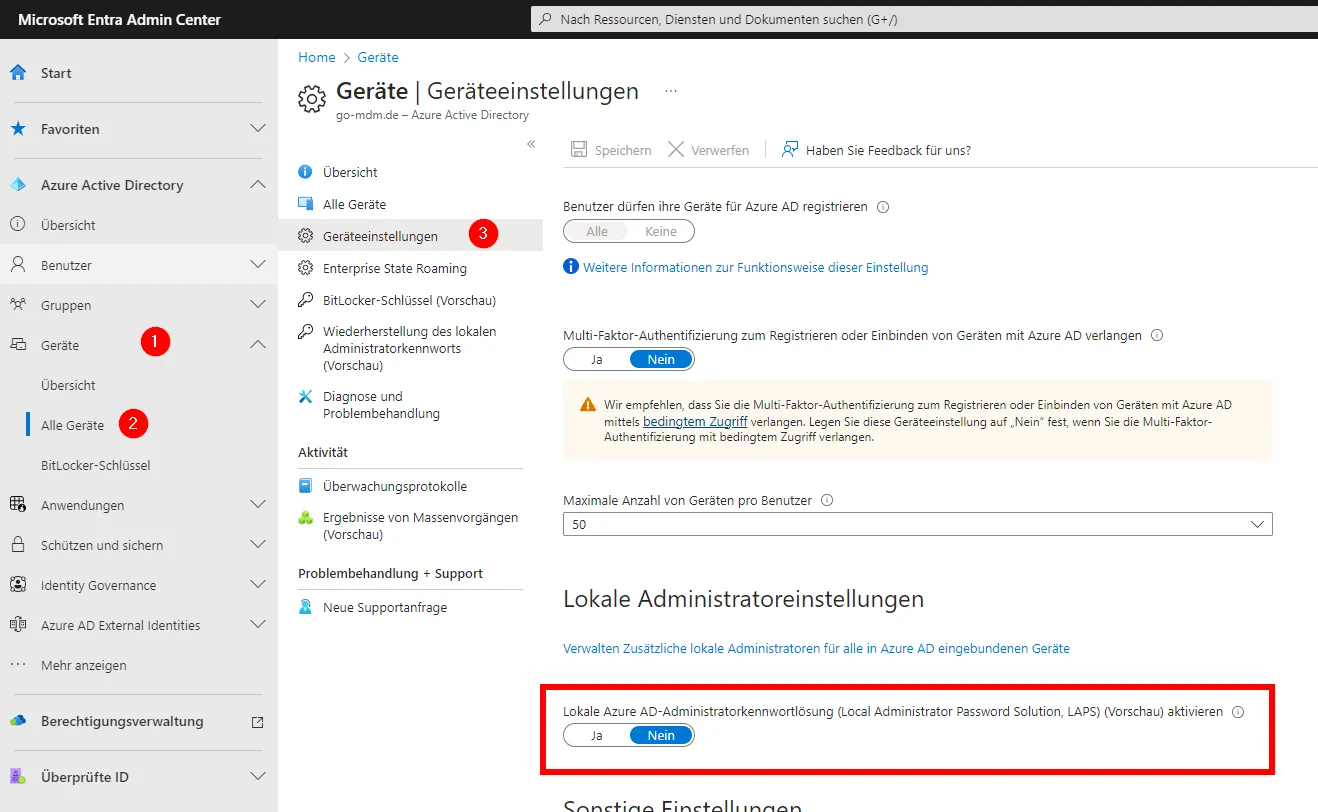Click the Verwerfen X icon
This screenshot has width=1318, height=812.
coord(676,150)
